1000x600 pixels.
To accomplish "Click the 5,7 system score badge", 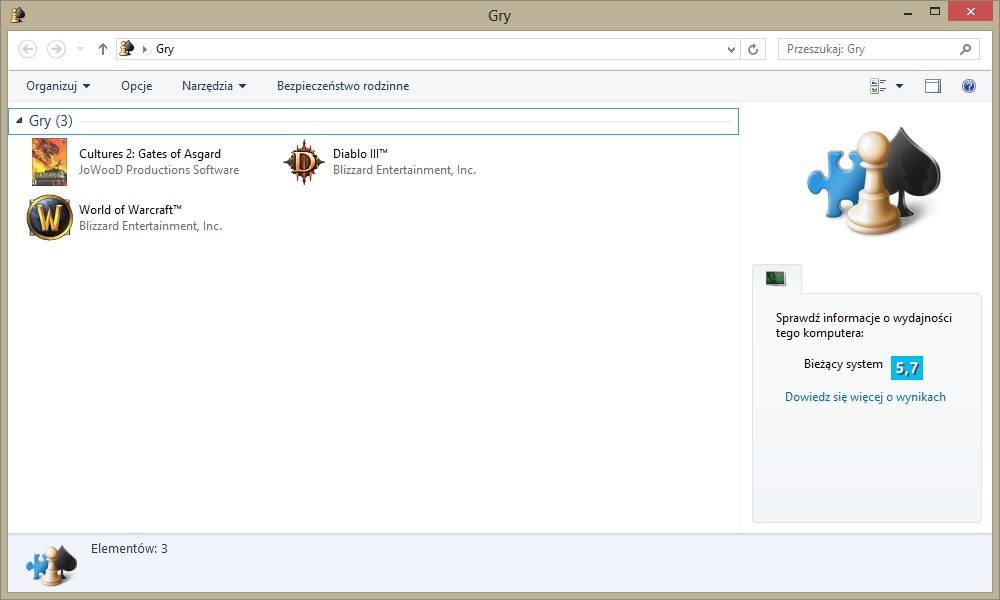I will (x=907, y=367).
